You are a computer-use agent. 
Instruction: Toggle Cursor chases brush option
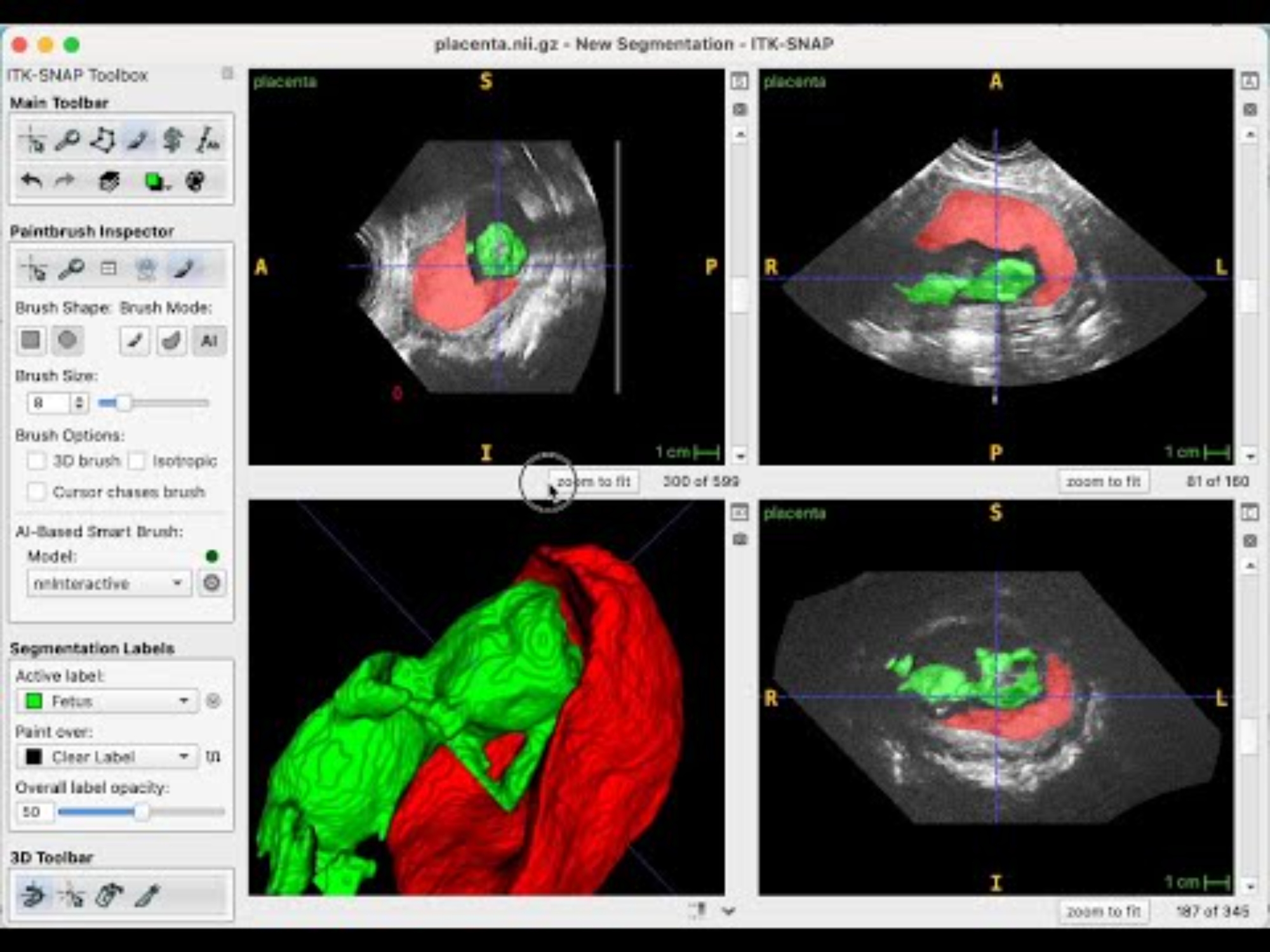[37, 492]
